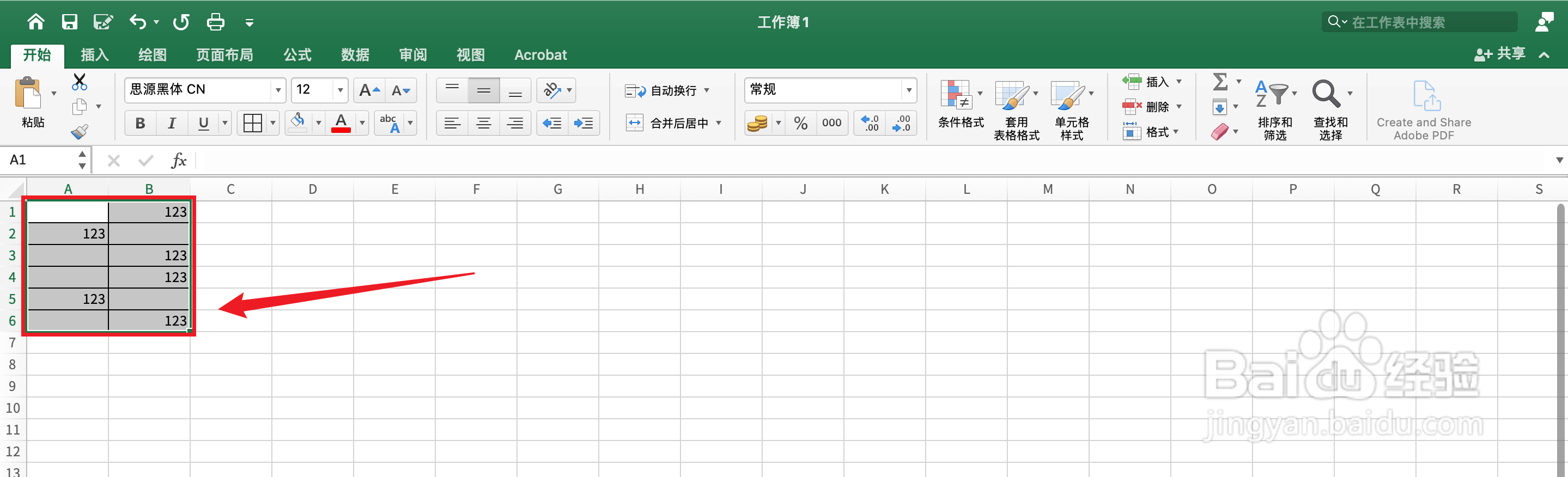Increase indent icon
Image resolution: width=1568 pixels, height=477 pixels.
pos(584,124)
